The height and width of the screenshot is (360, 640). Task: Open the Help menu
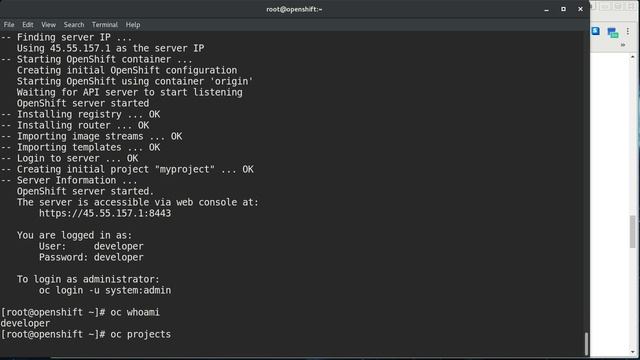click(x=133, y=25)
